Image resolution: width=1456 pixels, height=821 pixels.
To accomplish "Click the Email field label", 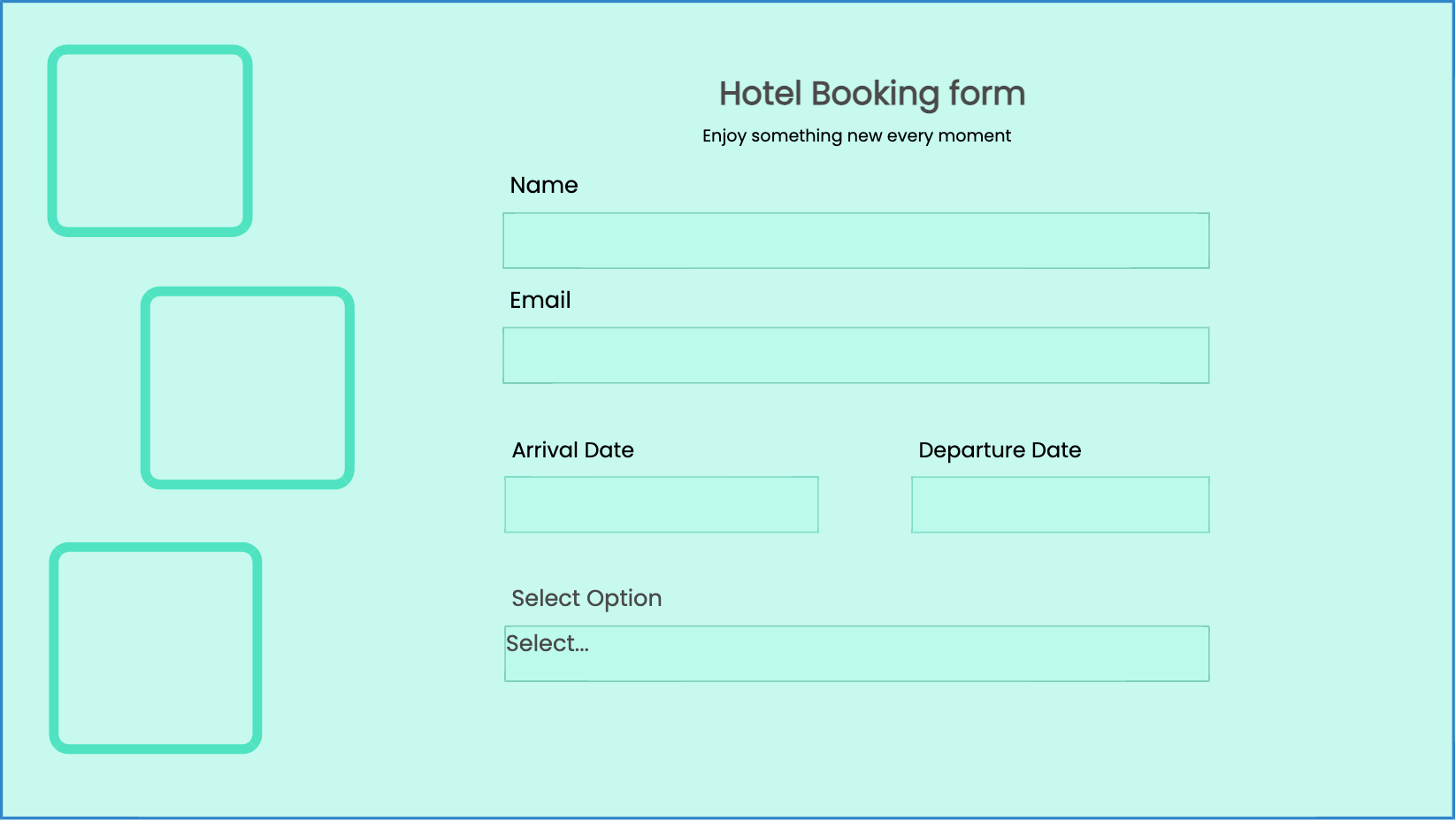I will click(540, 300).
